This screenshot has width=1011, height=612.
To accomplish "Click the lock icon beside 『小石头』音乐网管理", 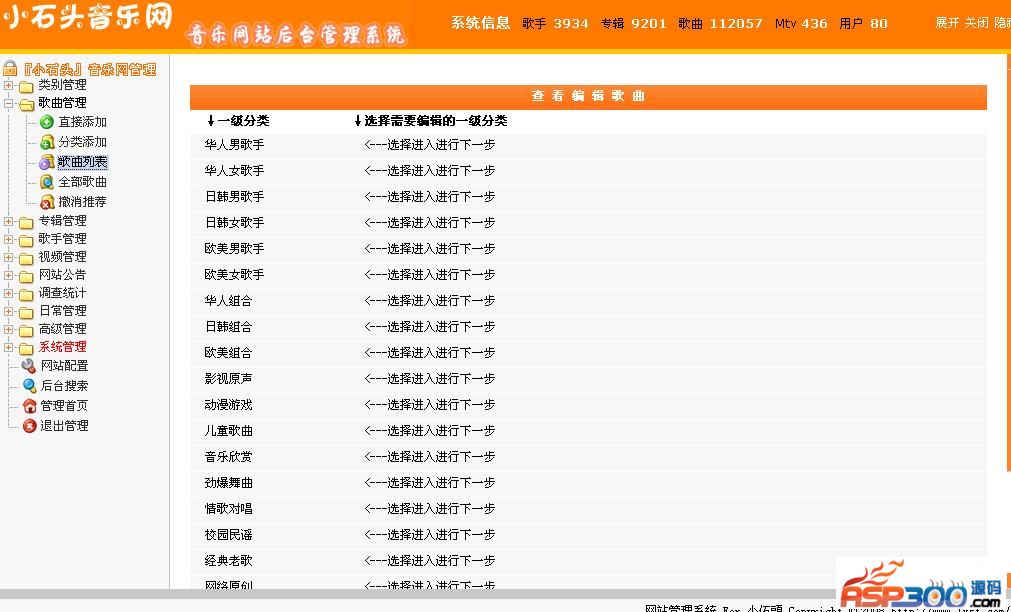I will pyautogui.click(x=10, y=69).
